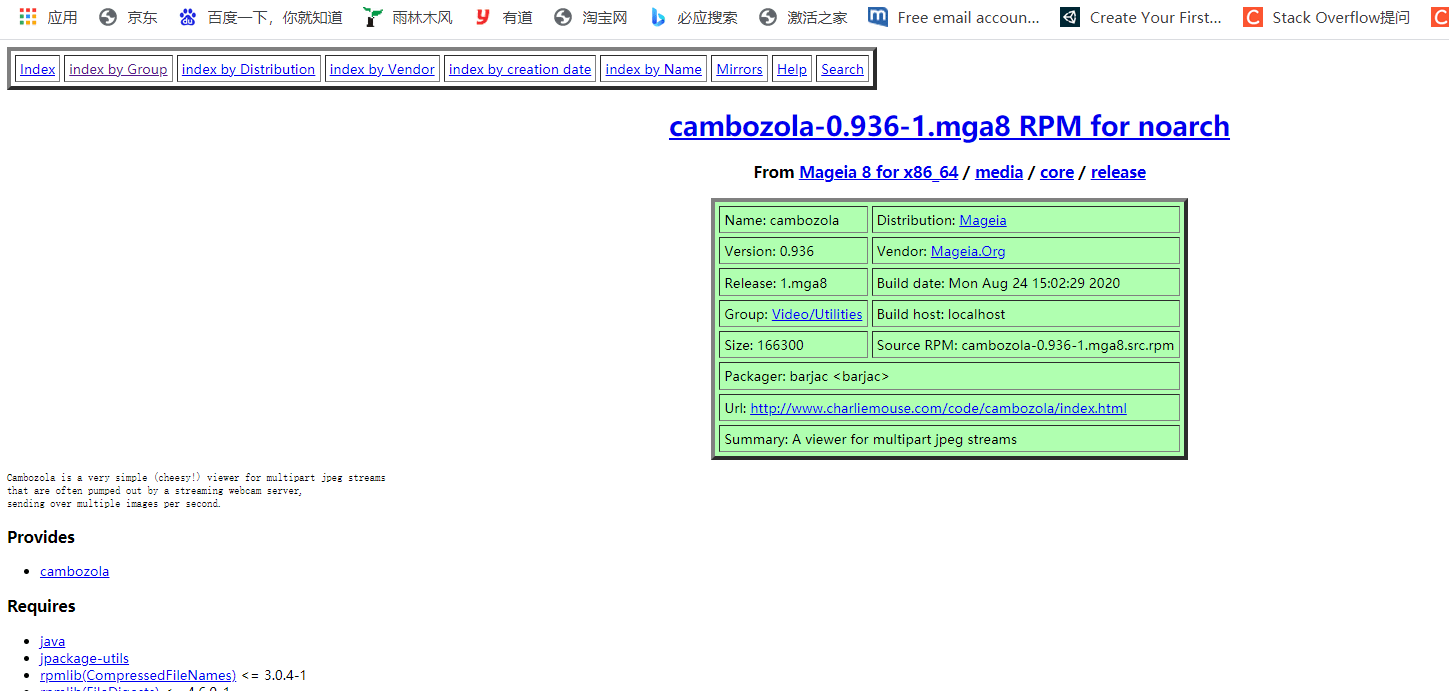Open the Search page
1449x691 pixels.
click(x=842, y=69)
